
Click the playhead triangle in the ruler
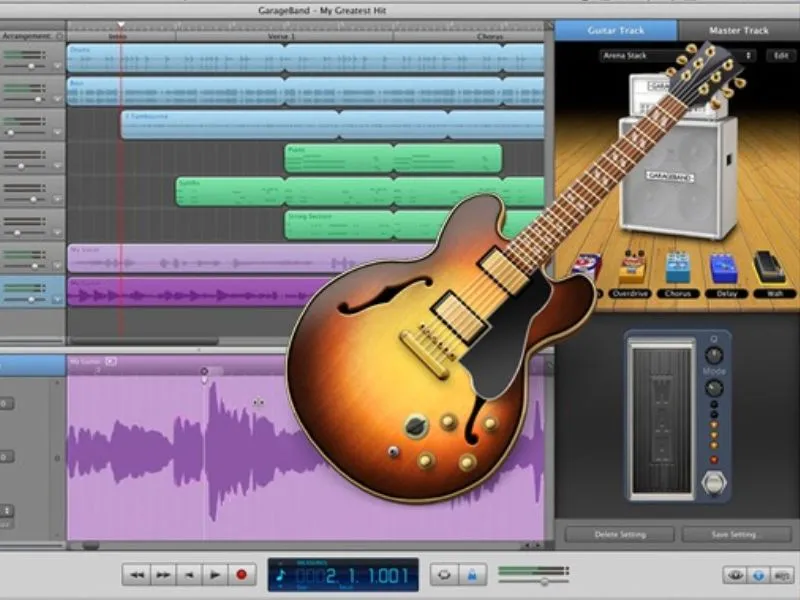point(121,24)
